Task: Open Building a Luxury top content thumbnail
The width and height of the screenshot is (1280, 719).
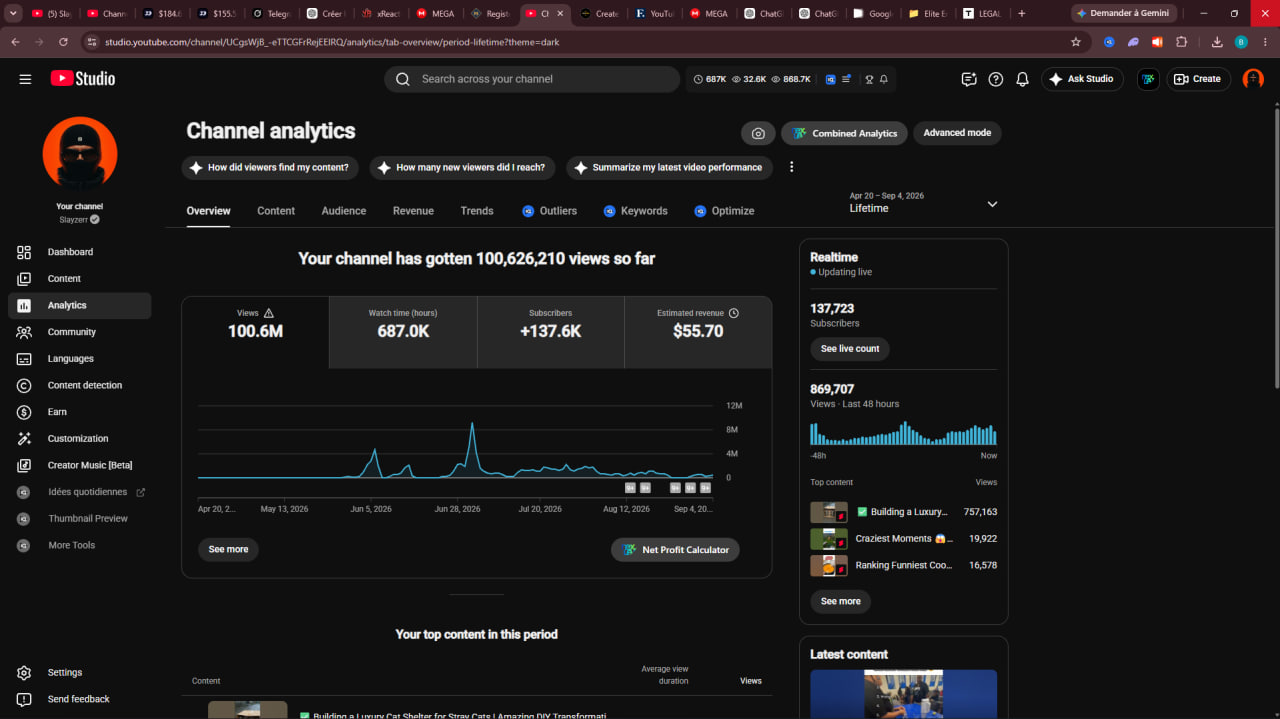Action: coord(829,512)
